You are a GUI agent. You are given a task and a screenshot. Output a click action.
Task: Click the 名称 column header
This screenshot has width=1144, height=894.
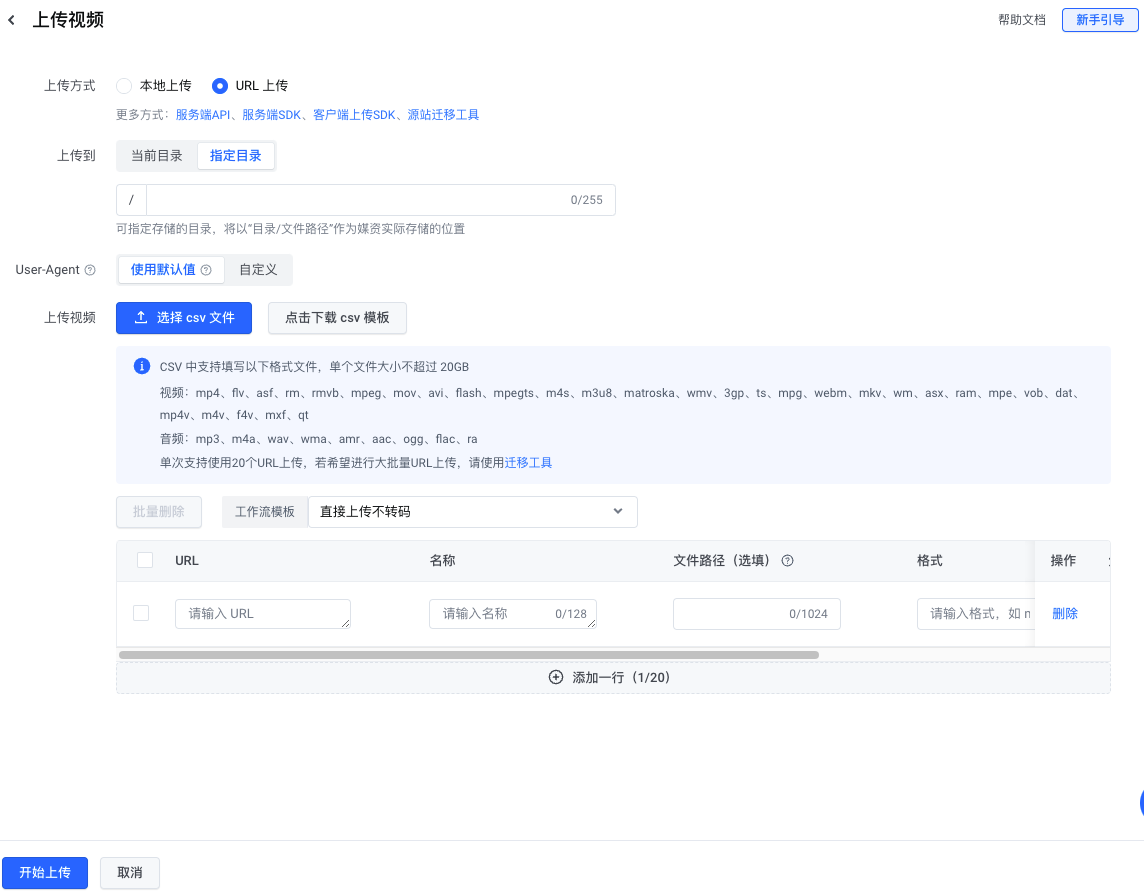tap(442, 561)
